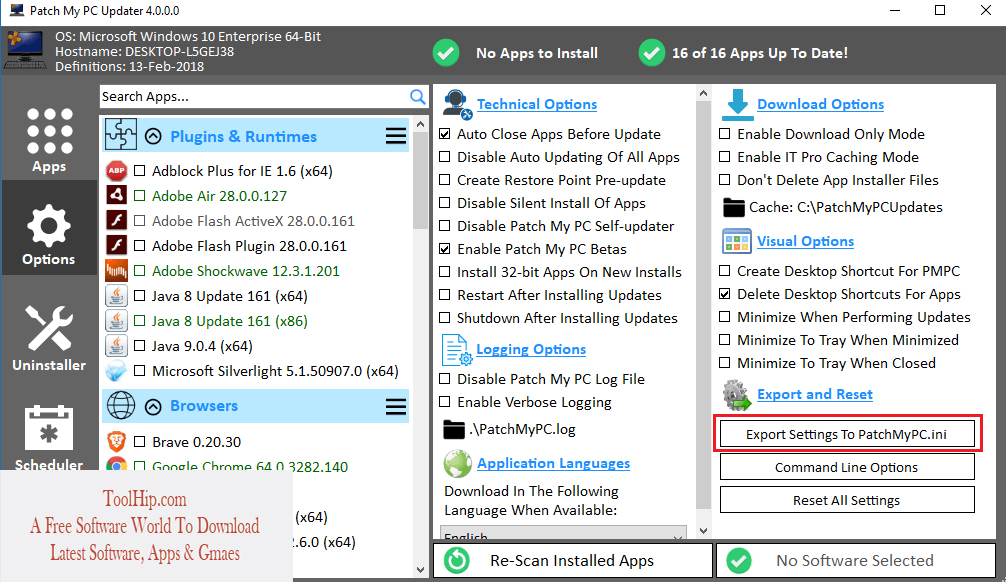Open Plugins & Runtimes hamburger menu
Viewport: 1006px width, 582px height.
[395, 136]
